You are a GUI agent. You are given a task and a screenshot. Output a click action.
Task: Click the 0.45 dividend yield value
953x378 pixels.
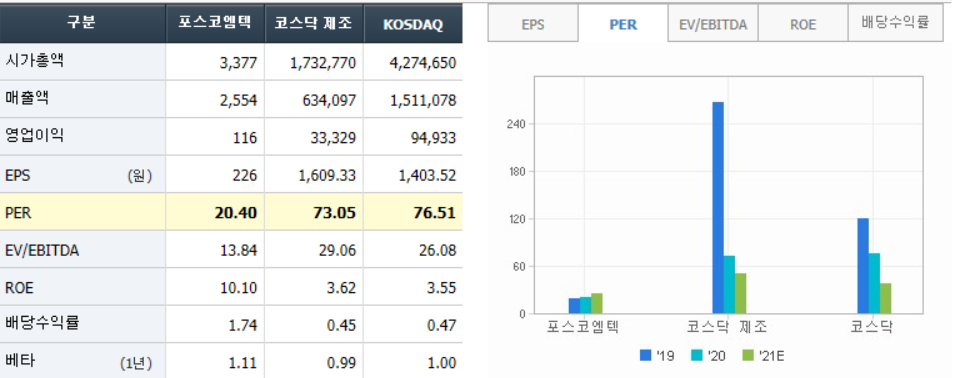(341, 326)
